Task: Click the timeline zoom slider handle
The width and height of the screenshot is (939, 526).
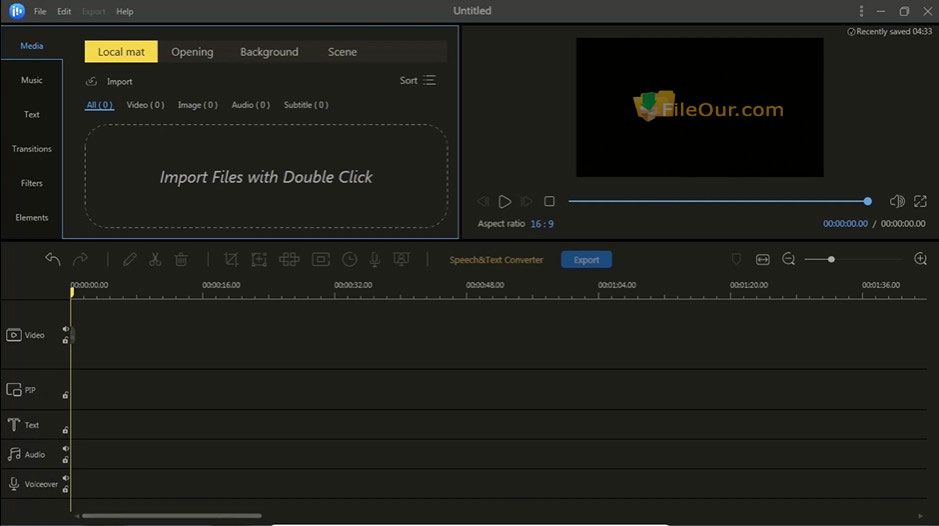Action: (831, 259)
